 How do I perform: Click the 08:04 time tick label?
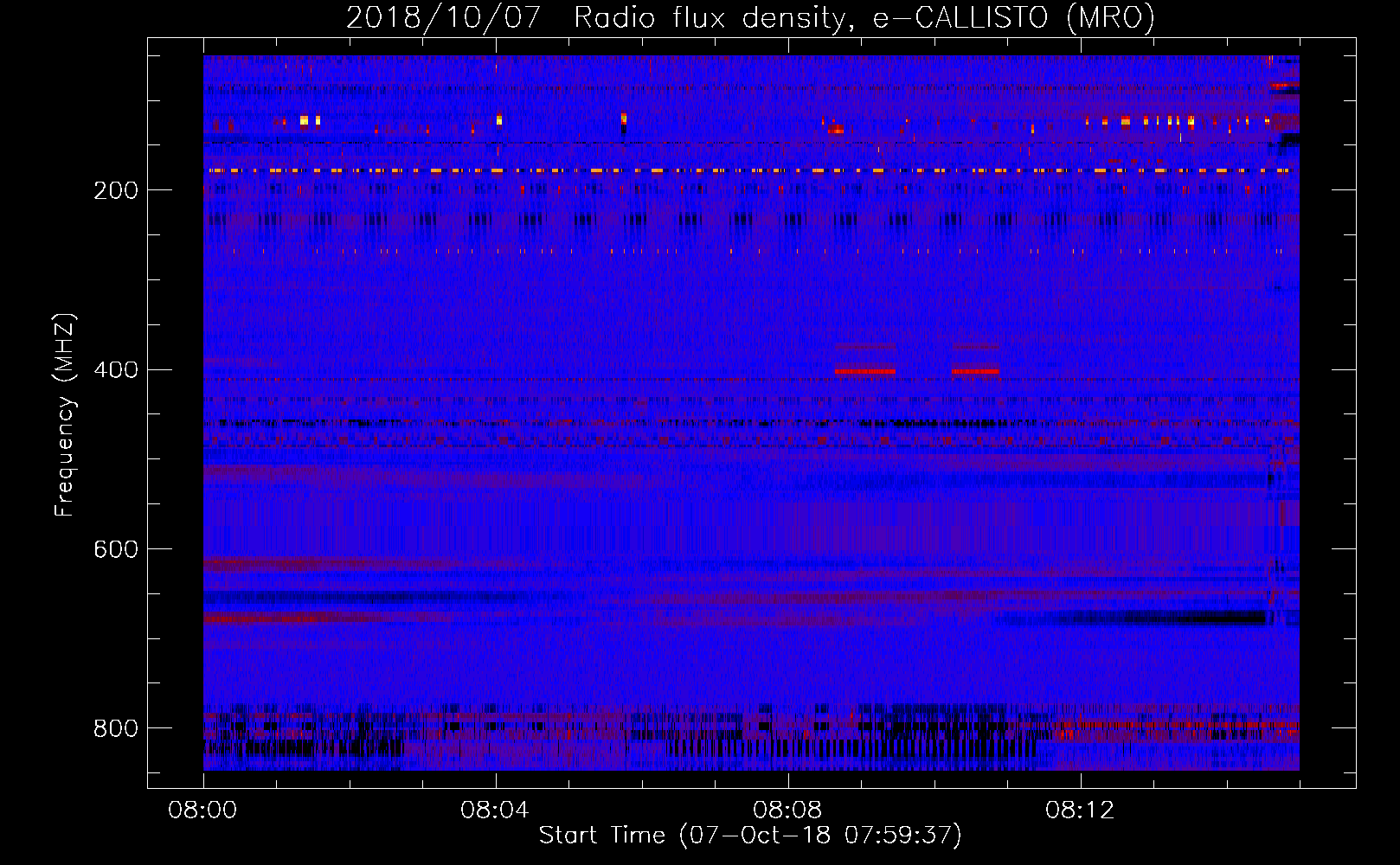tap(495, 811)
